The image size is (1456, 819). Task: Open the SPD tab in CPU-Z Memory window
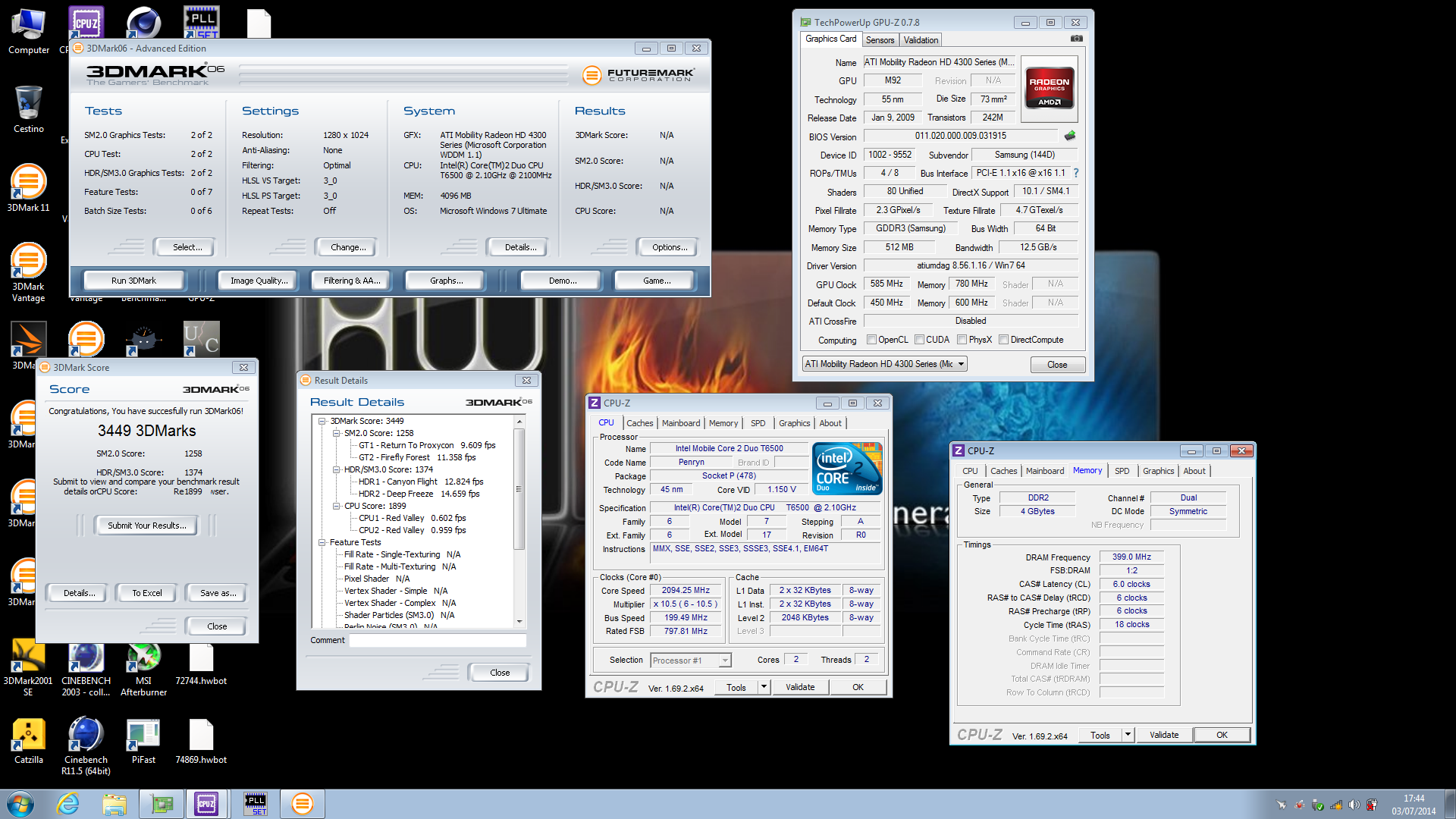coord(1122,471)
